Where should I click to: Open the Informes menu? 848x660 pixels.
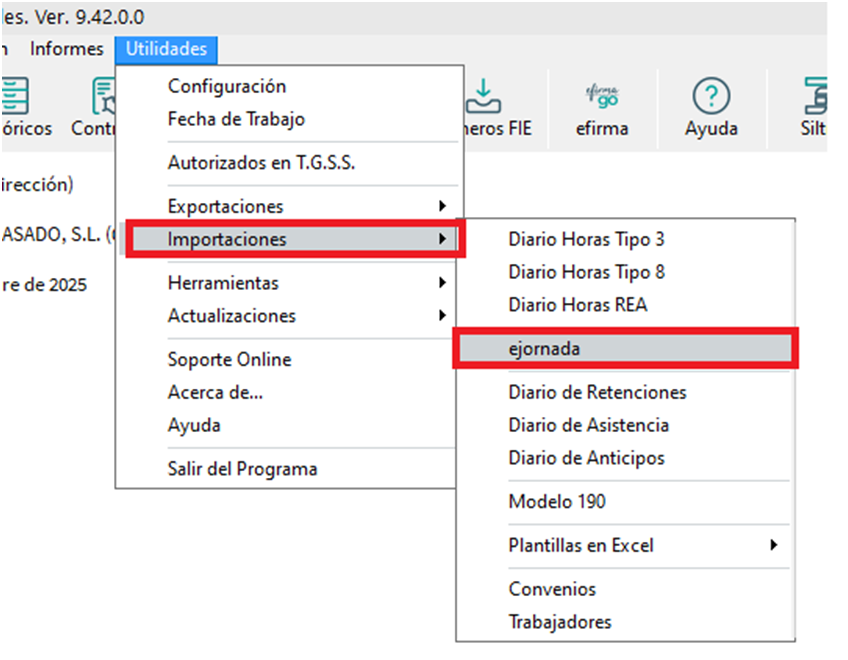pyautogui.click(x=66, y=48)
